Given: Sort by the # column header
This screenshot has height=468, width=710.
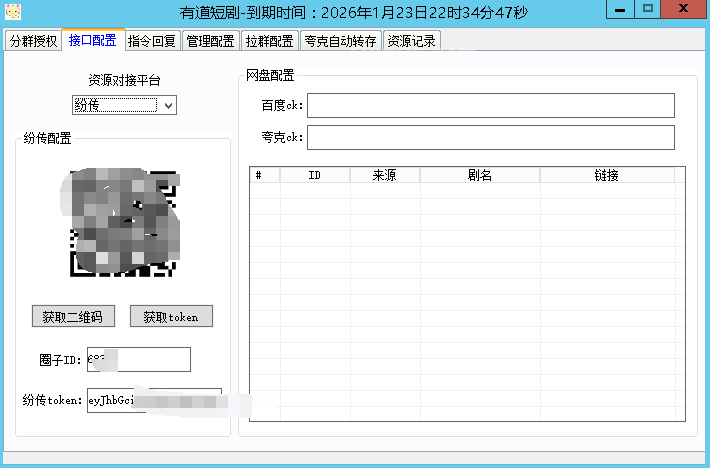Looking at the screenshot, I should [x=265, y=175].
